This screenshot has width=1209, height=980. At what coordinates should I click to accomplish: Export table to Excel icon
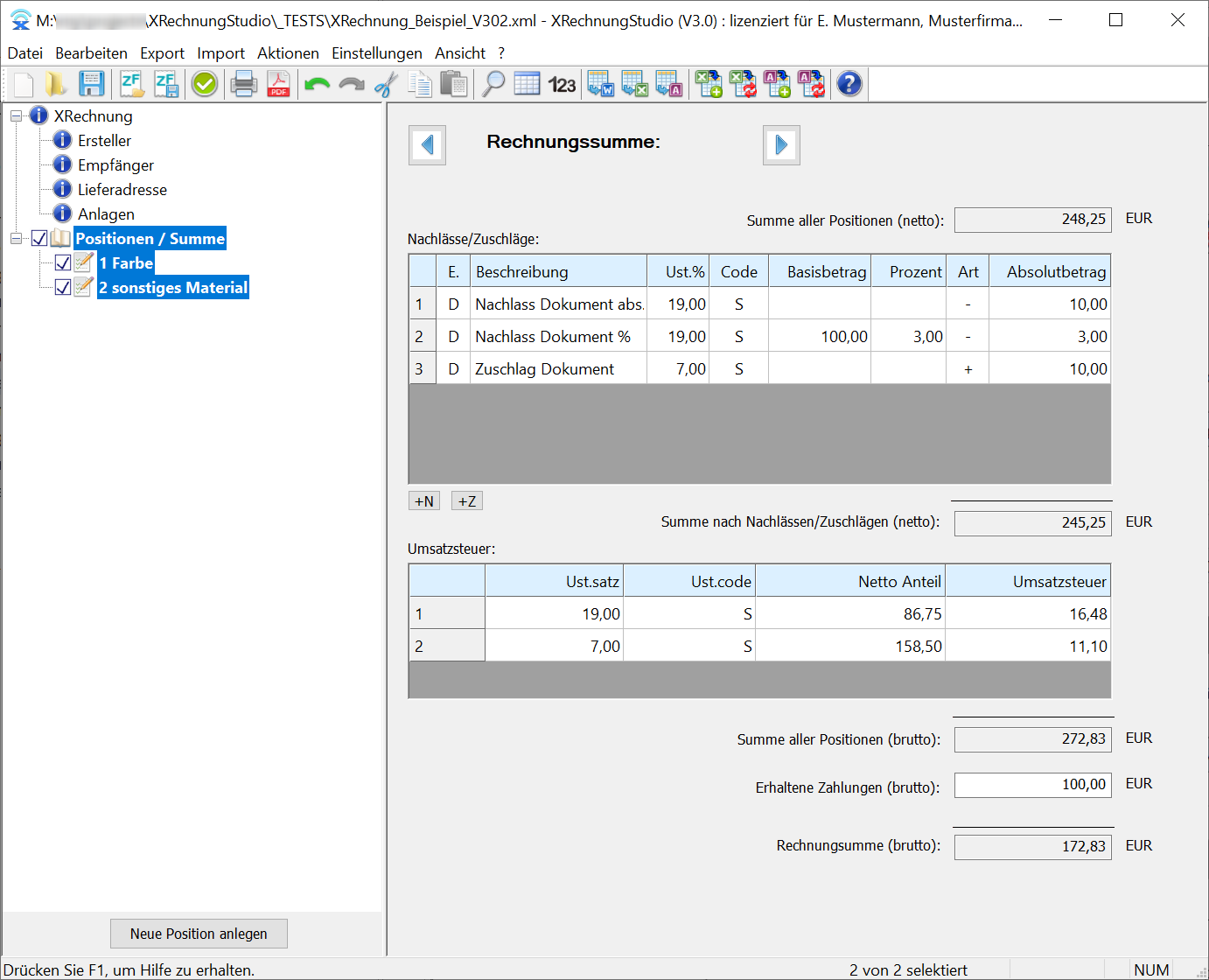pyautogui.click(x=634, y=84)
